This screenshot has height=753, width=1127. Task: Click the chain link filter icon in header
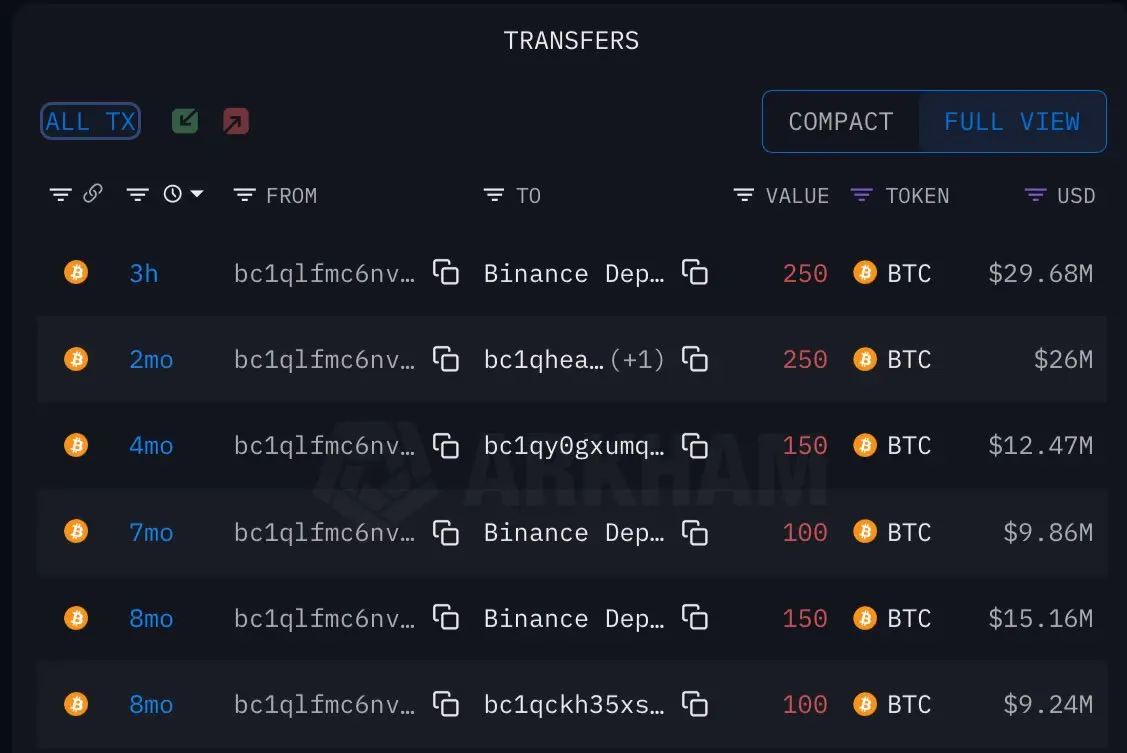(93, 193)
